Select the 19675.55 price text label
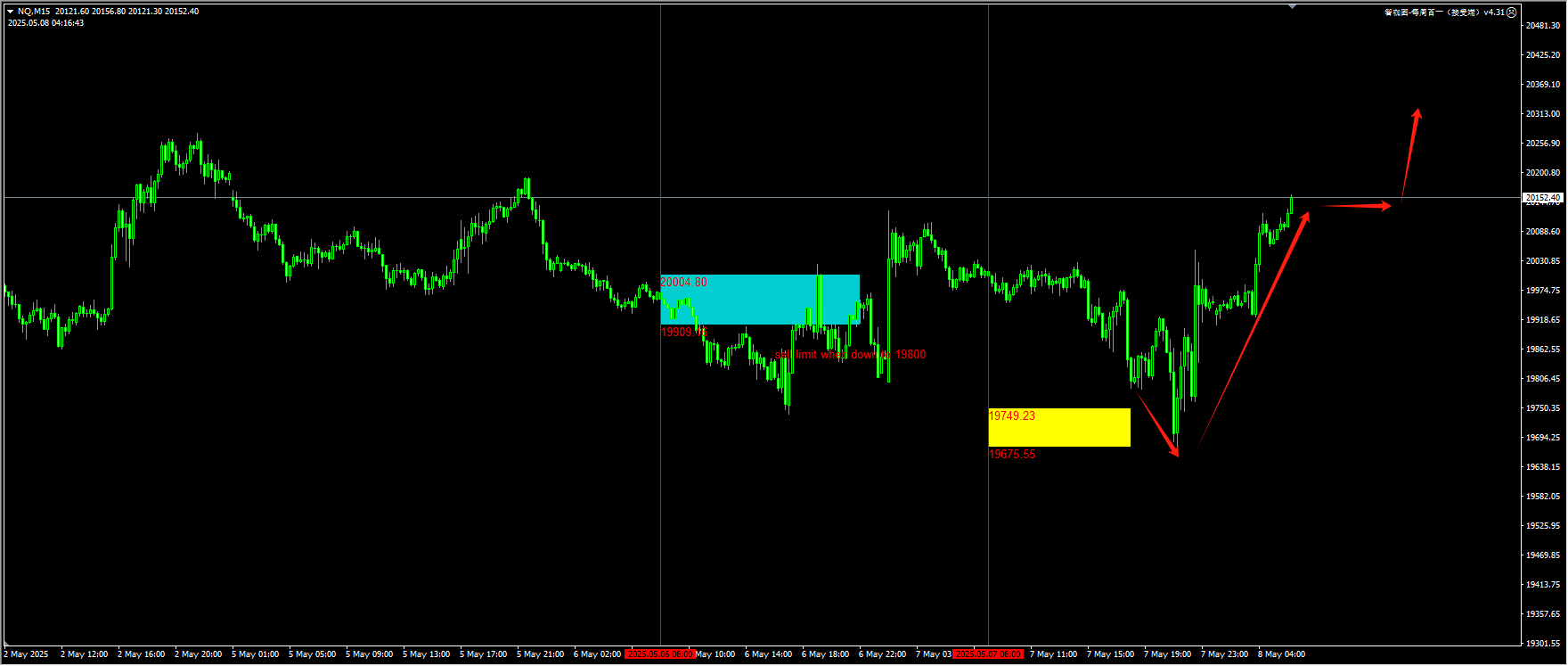The height and width of the screenshot is (666, 1568). tap(1011, 455)
